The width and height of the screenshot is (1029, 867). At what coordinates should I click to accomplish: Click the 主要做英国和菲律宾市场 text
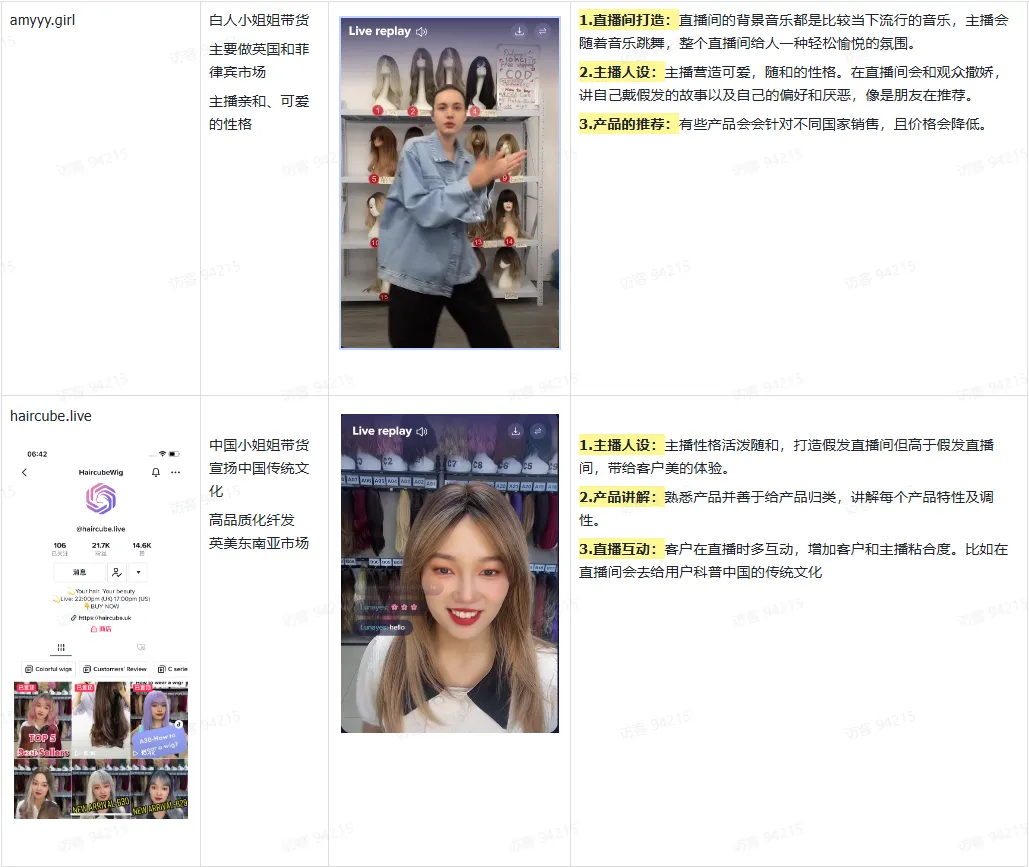(x=259, y=60)
